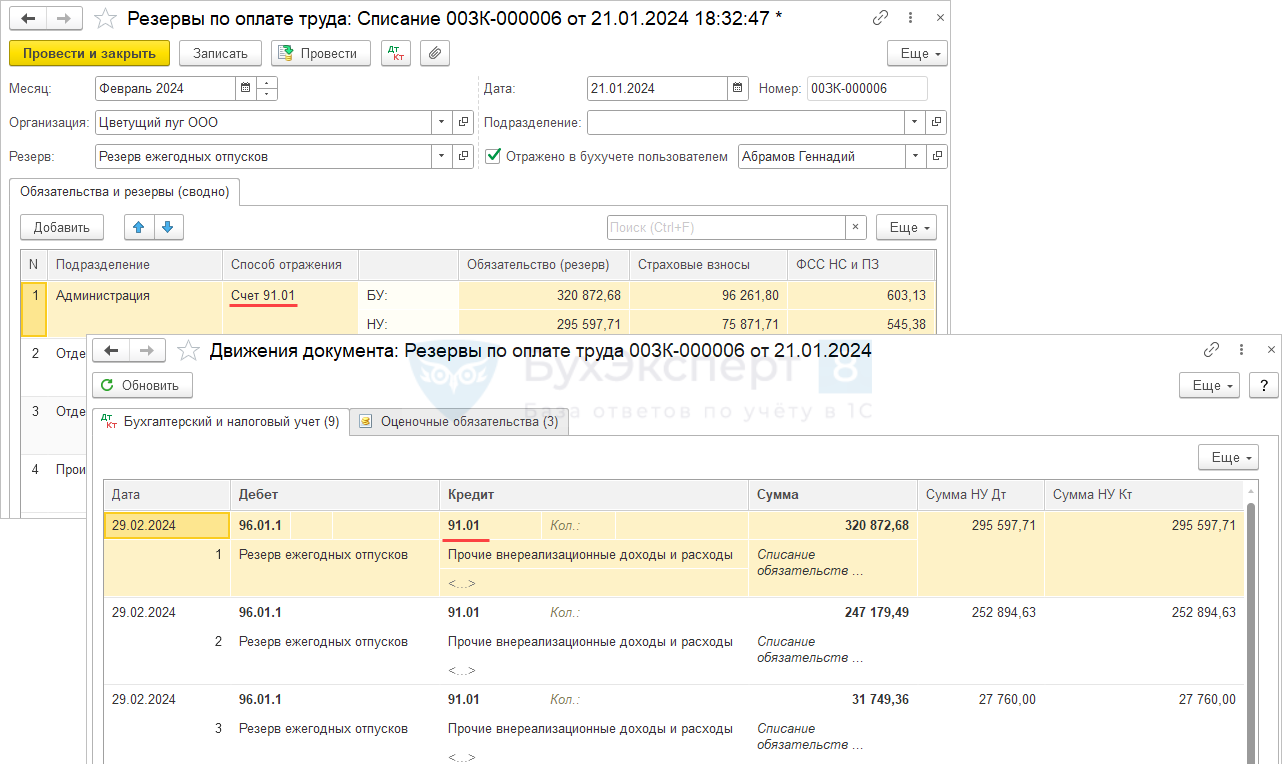Screen dimensions: 1282x764
Task: Expand the Организация dropdown list
Action: (442, 122)
